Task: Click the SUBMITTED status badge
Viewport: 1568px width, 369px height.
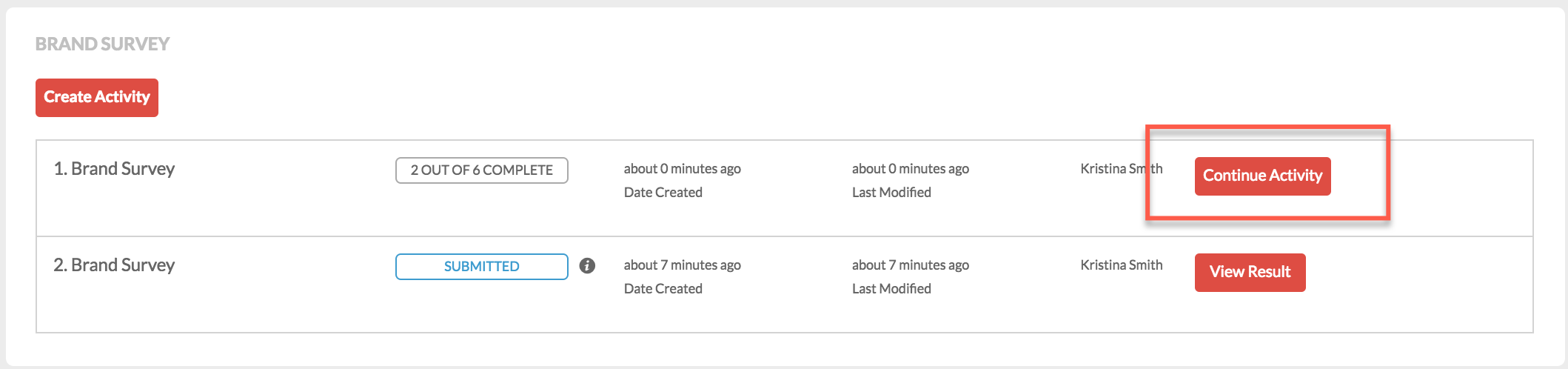Action: tap(482, 267)
